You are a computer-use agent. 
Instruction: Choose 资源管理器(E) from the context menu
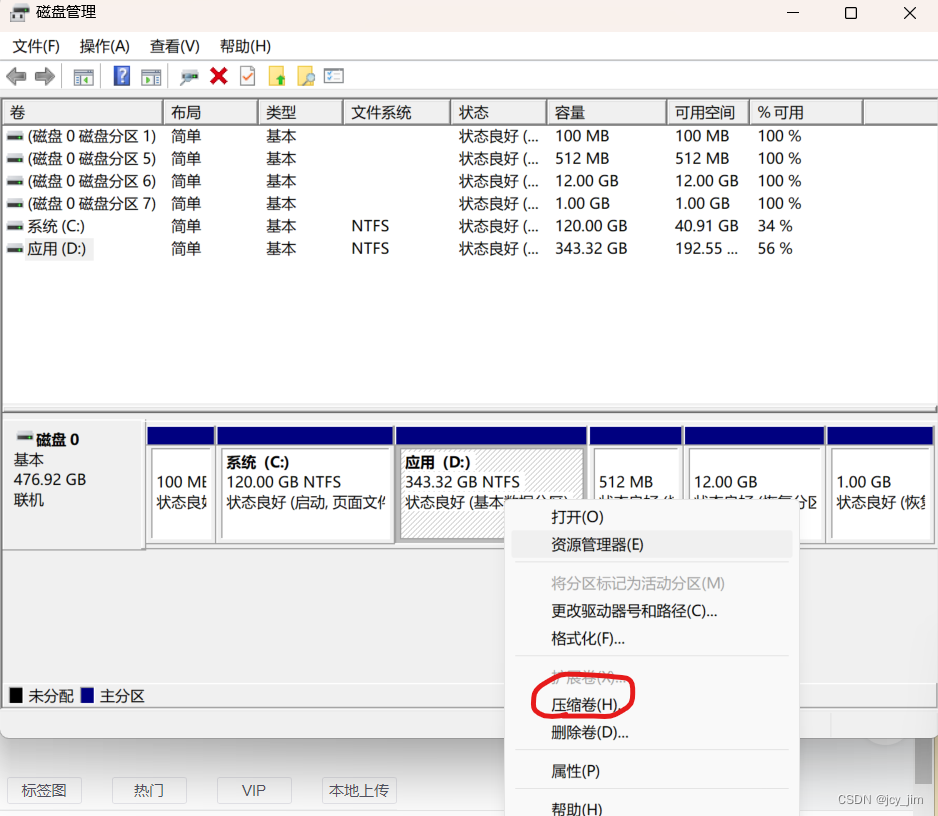click(652, 544)
